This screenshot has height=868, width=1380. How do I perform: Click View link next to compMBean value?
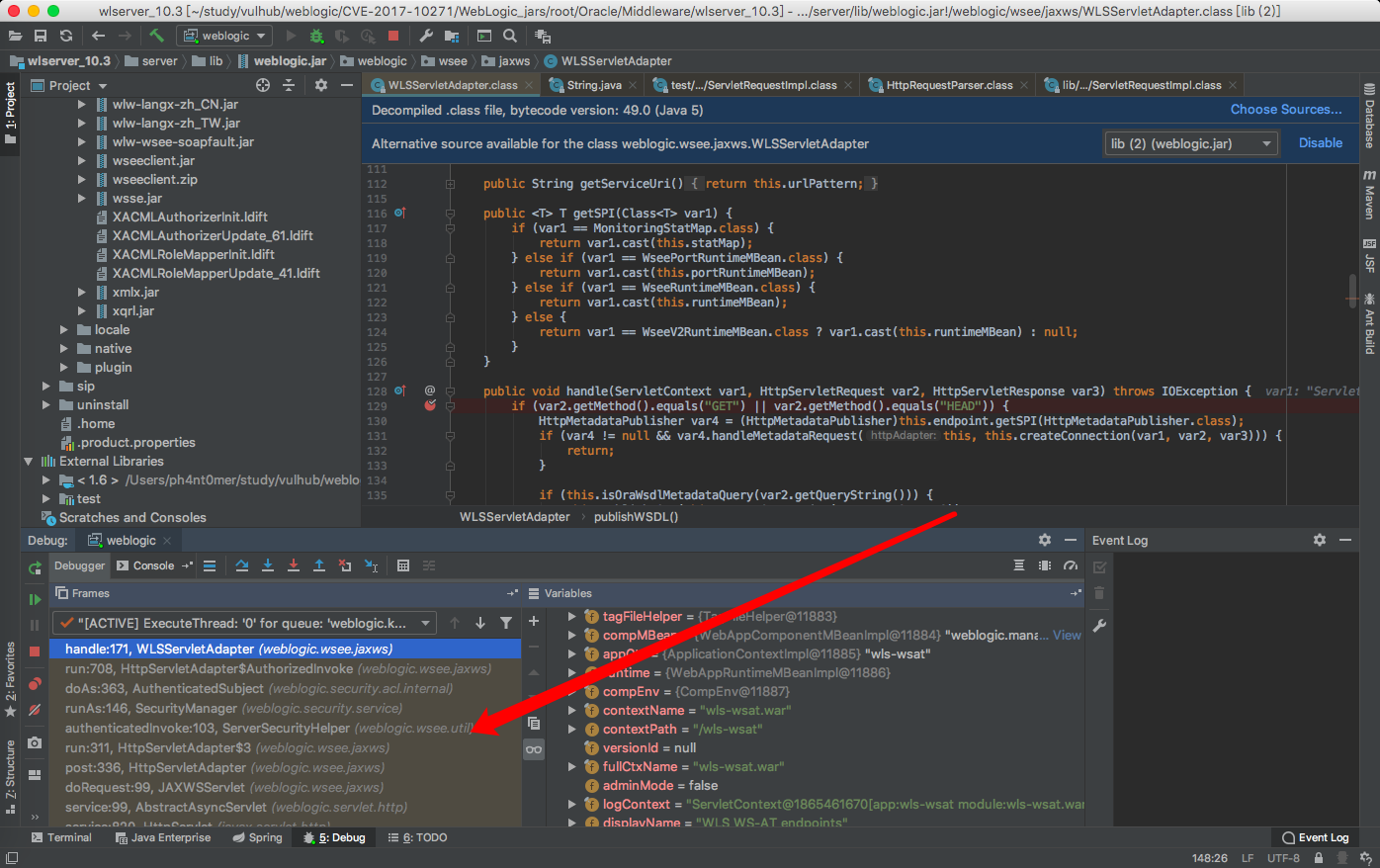pos(1067,635)
